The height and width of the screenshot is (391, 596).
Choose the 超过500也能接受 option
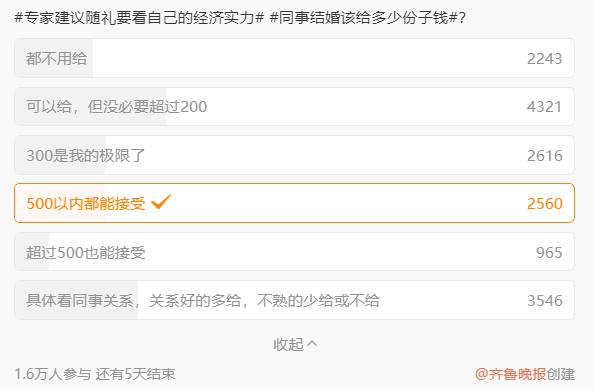click(x=294, y=252)
